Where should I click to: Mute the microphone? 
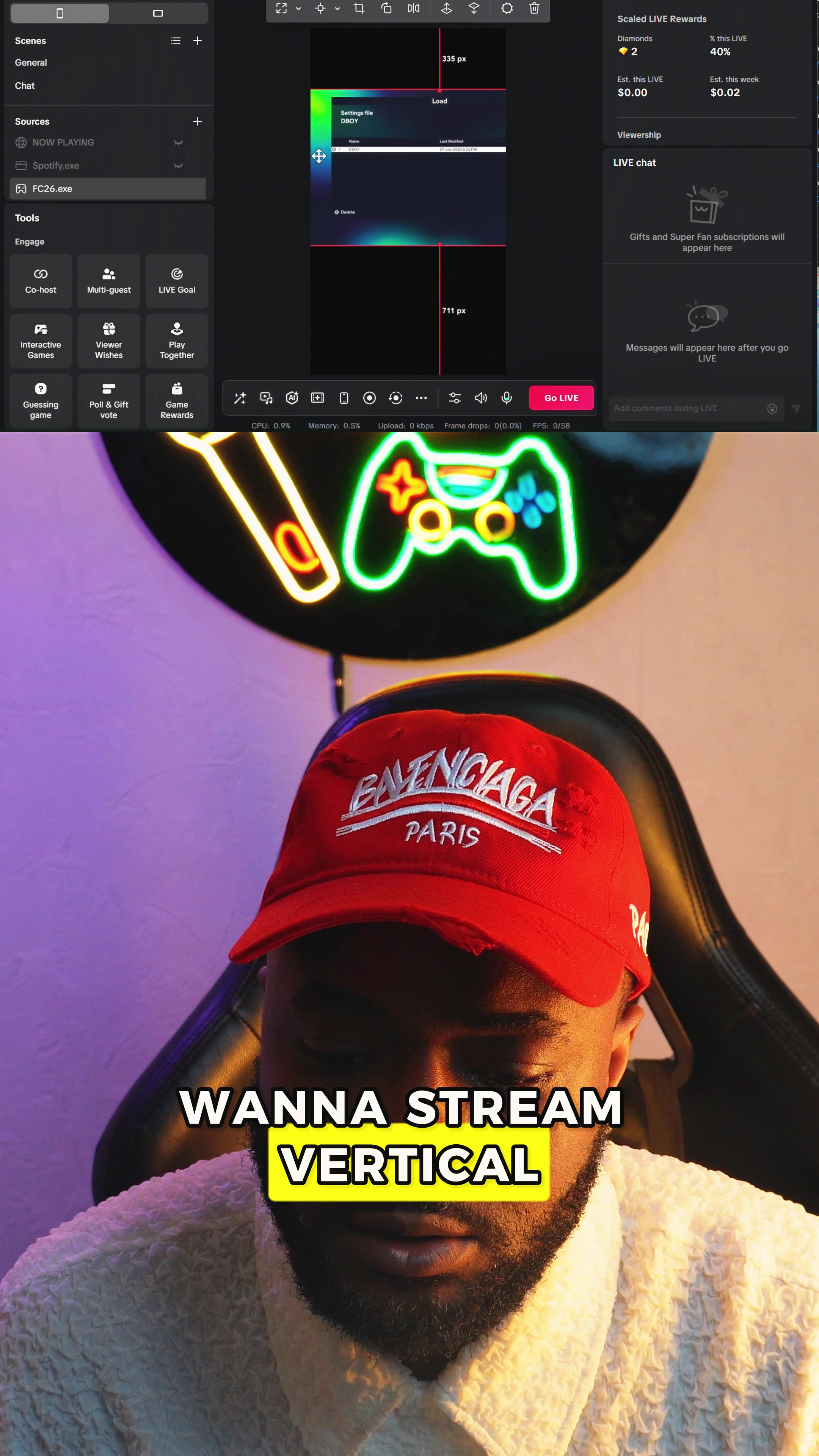[x=507, y=398]
